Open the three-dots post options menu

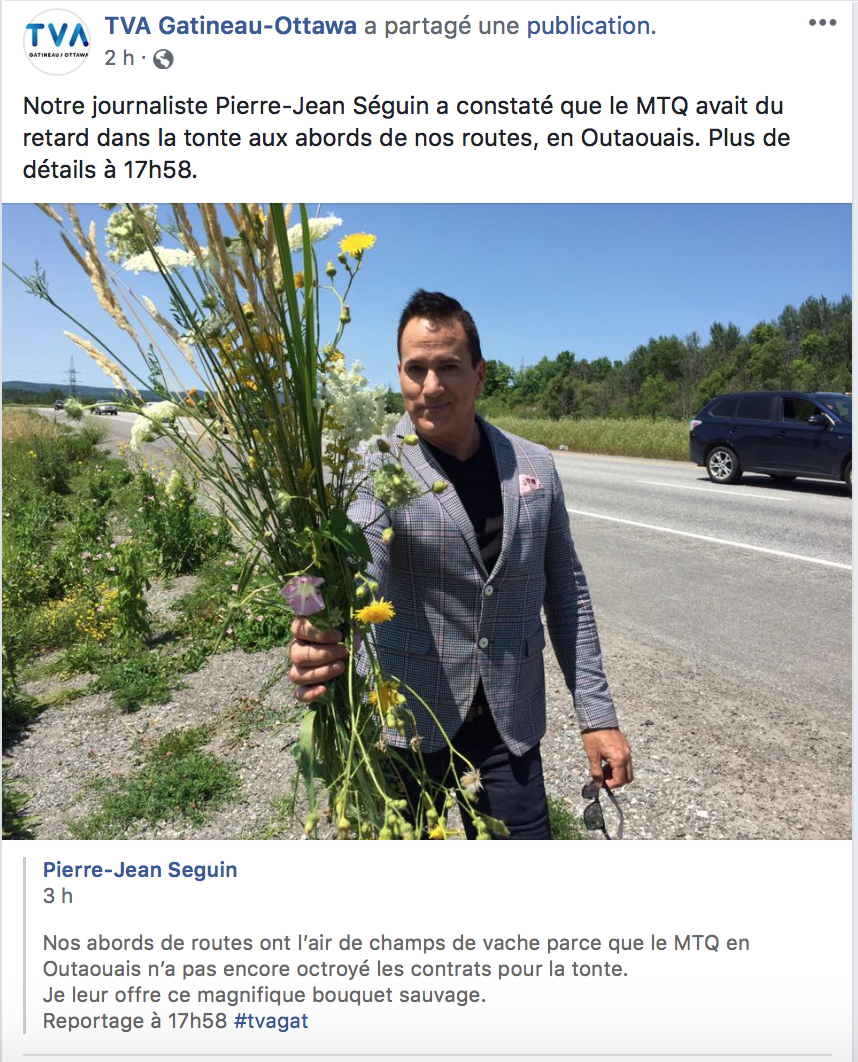822,23
